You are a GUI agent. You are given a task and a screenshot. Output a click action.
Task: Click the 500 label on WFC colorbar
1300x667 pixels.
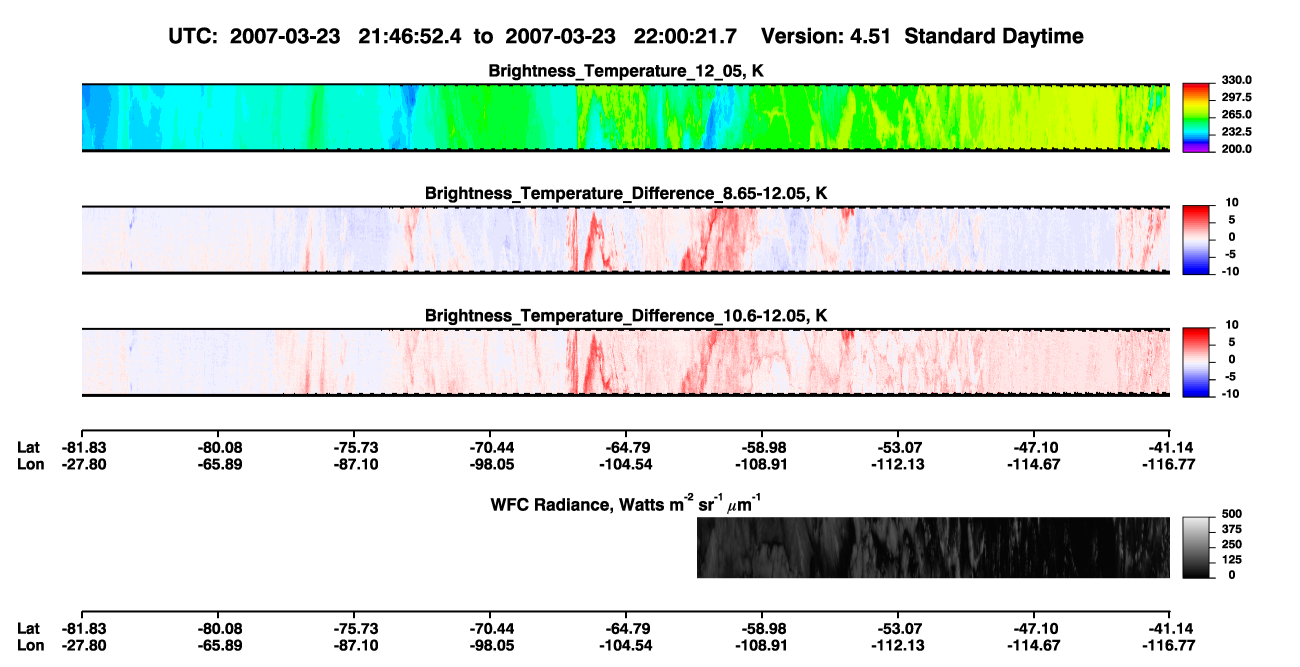pos(1232,514)
